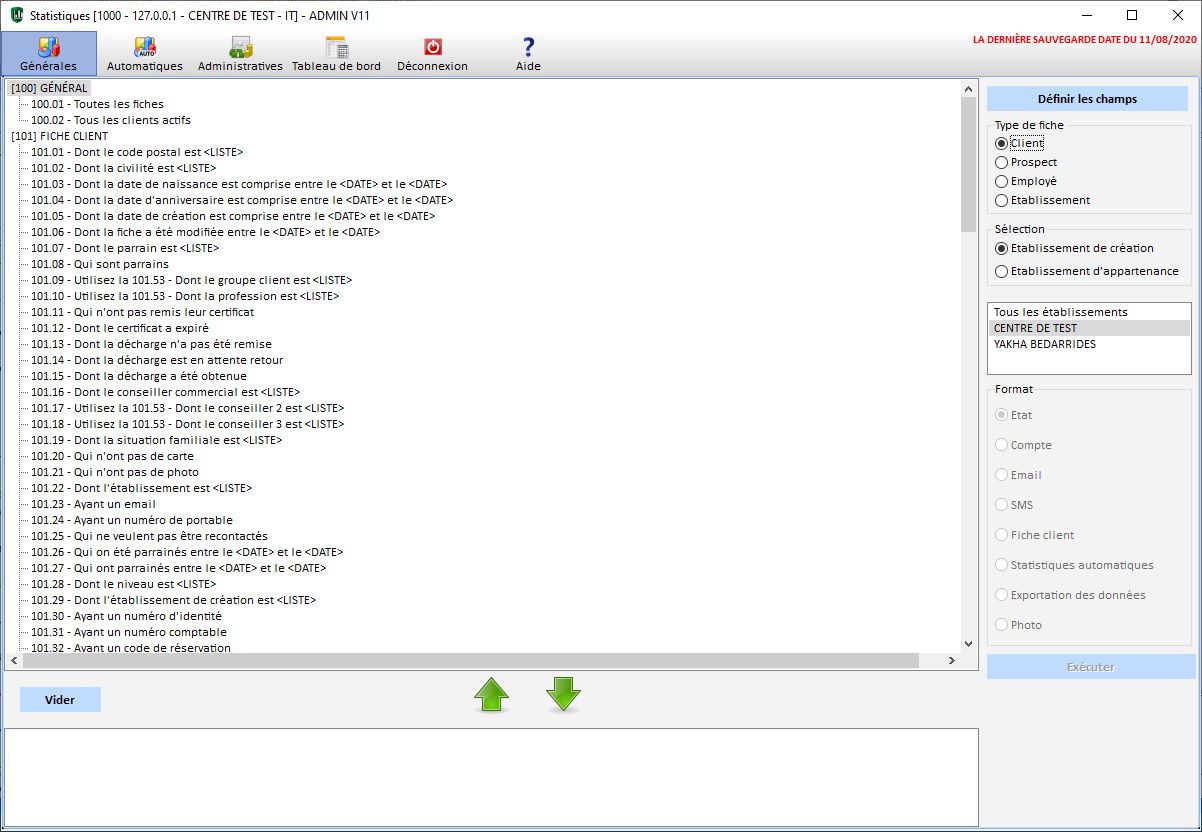Click the green down arrow icon
The width and height of the screenshot is (1202, 832).
[563, 694]
